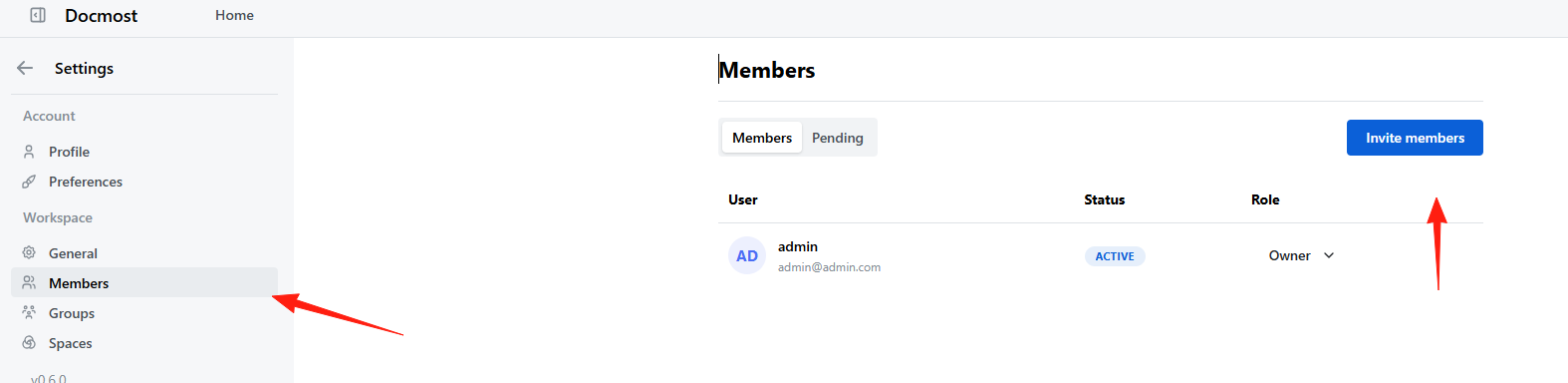Click the back arrow beside Settings
1568x383 pixels.
[x=25, y=68]
